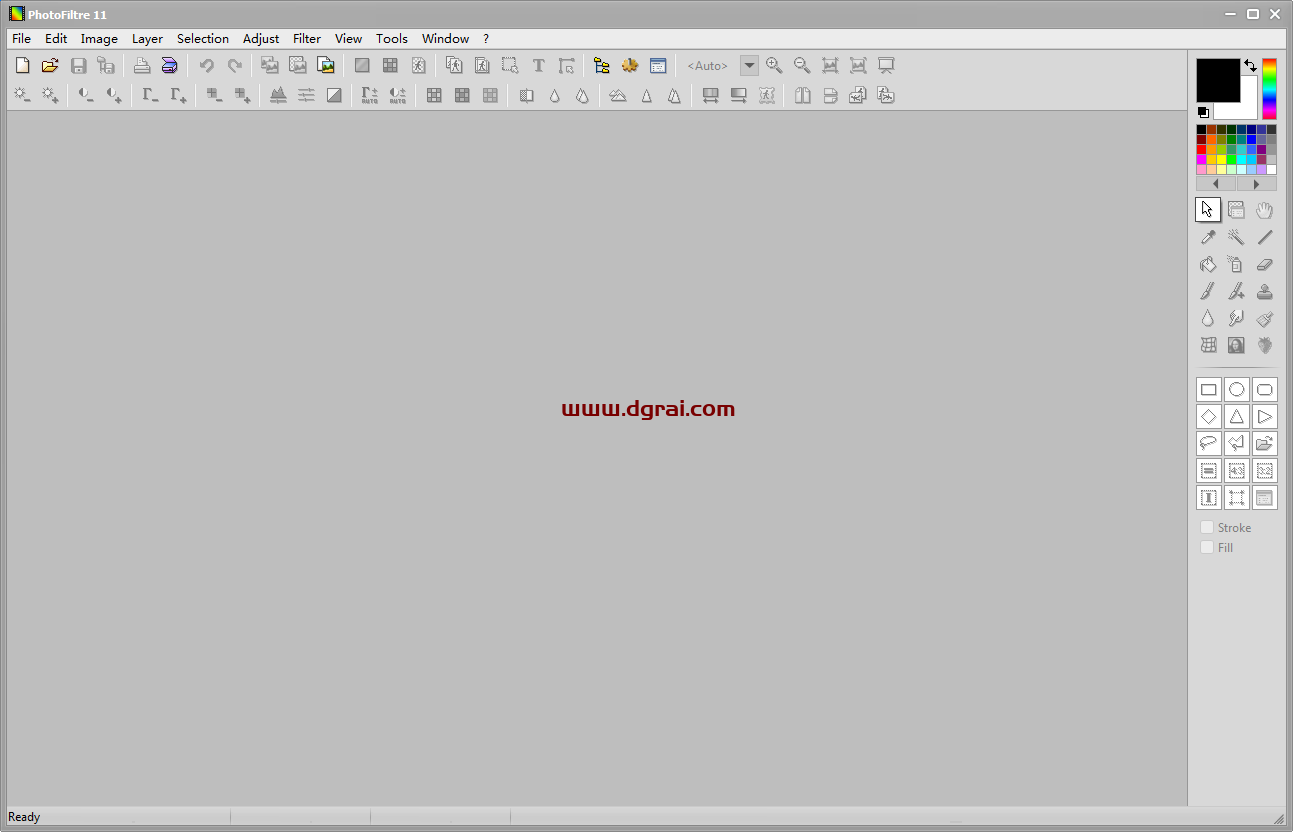Open the ? help menu

click(486, 39)
